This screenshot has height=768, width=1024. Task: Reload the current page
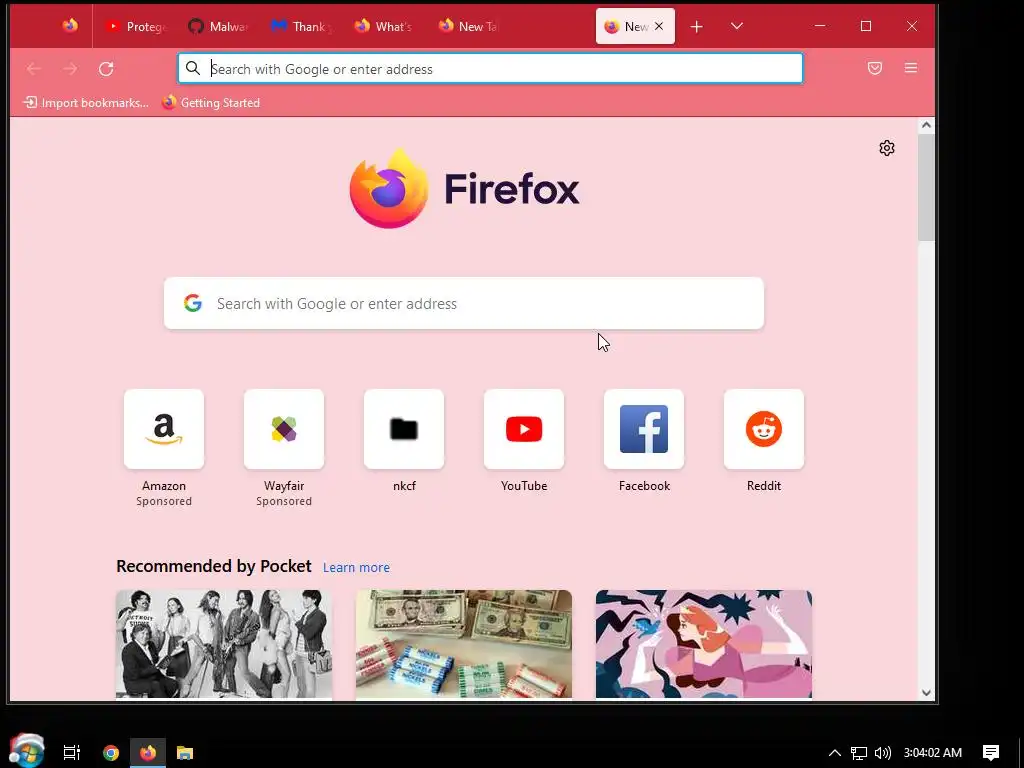click(x=106, y=69)
